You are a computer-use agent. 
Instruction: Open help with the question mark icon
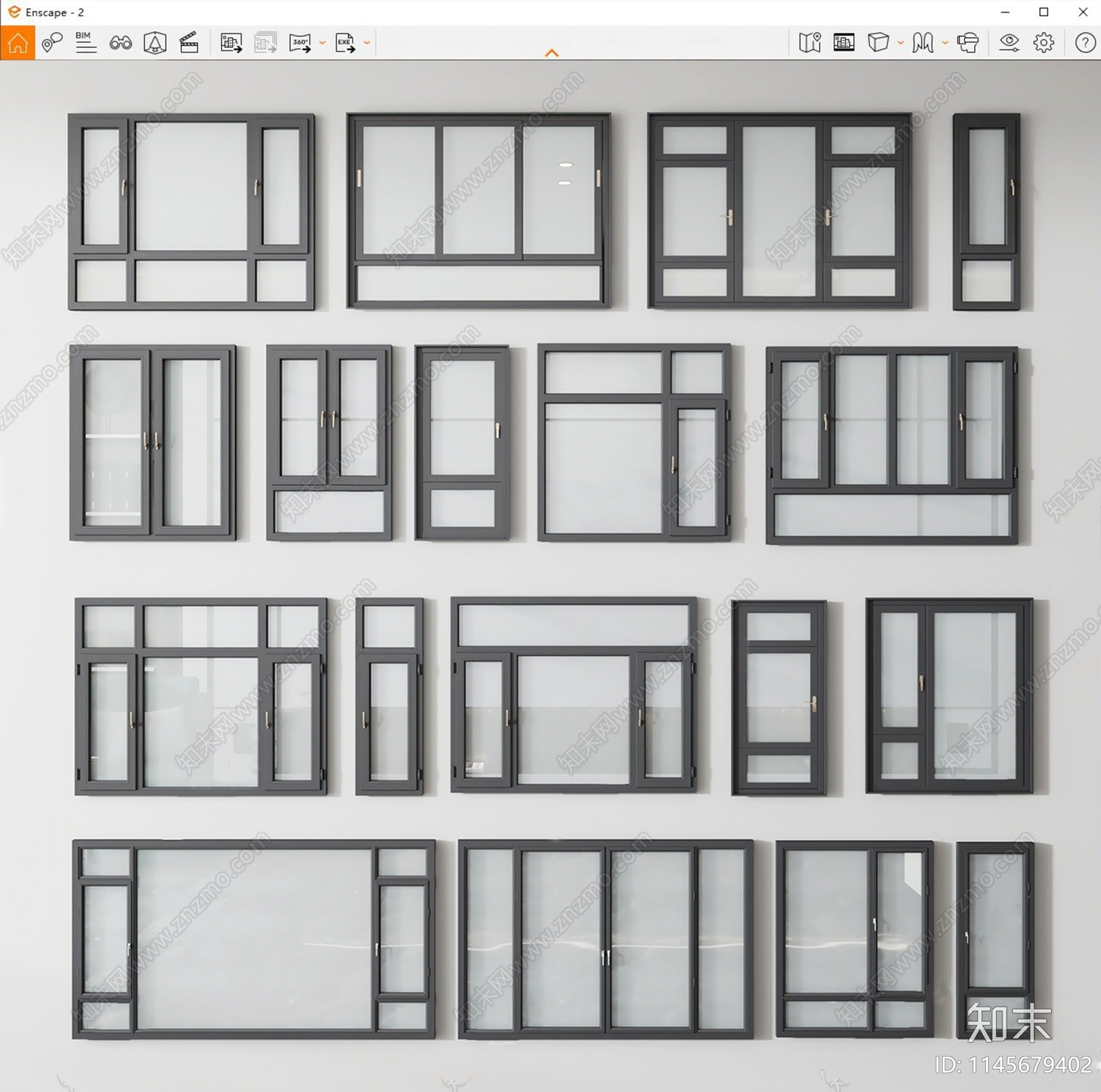pos(1085,43)
